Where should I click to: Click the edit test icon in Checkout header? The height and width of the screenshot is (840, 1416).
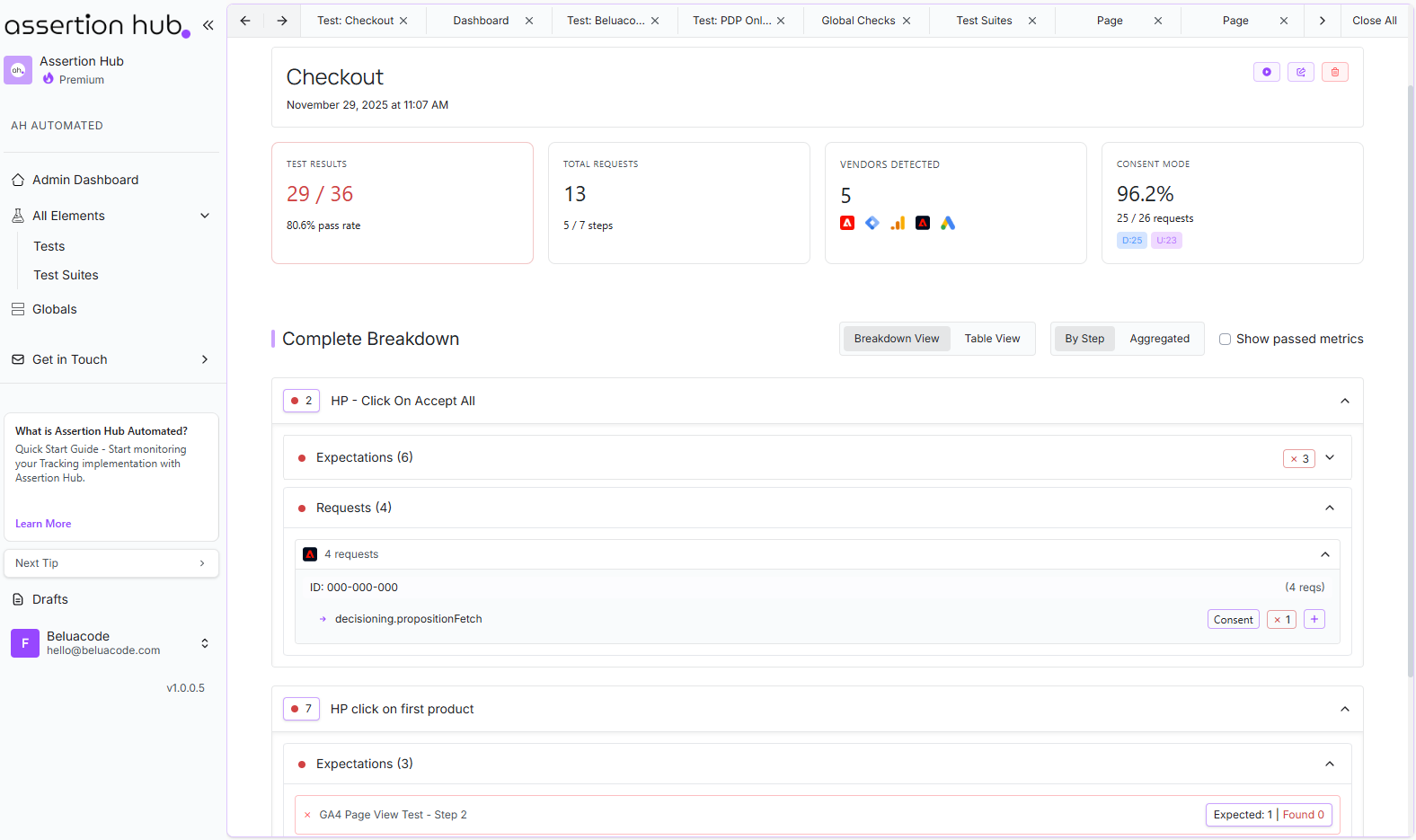point(1300,72)
